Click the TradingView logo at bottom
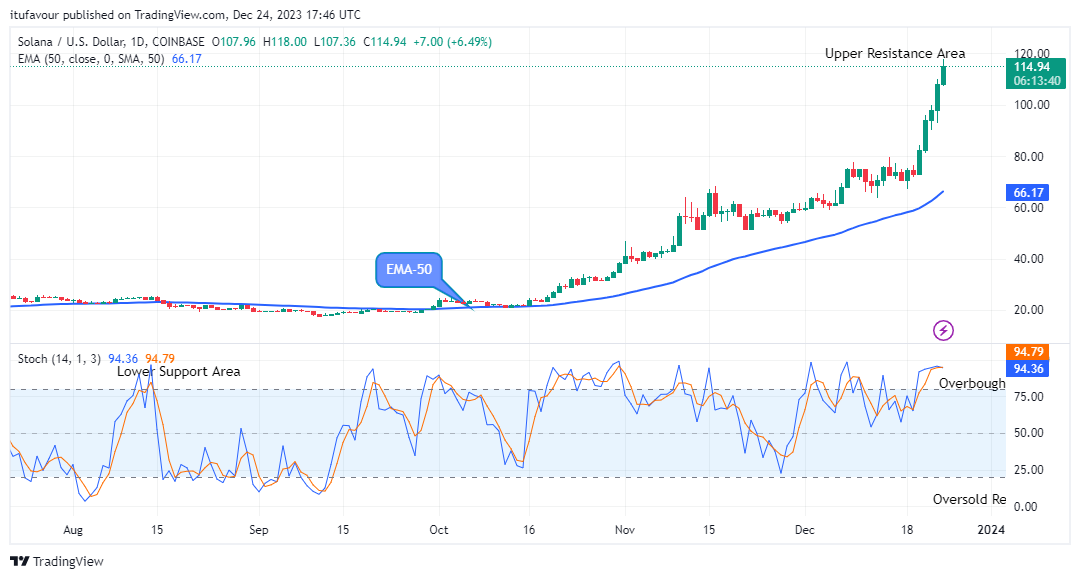Viewport: 1080px width, 579px height. click(x=58, y=561)
